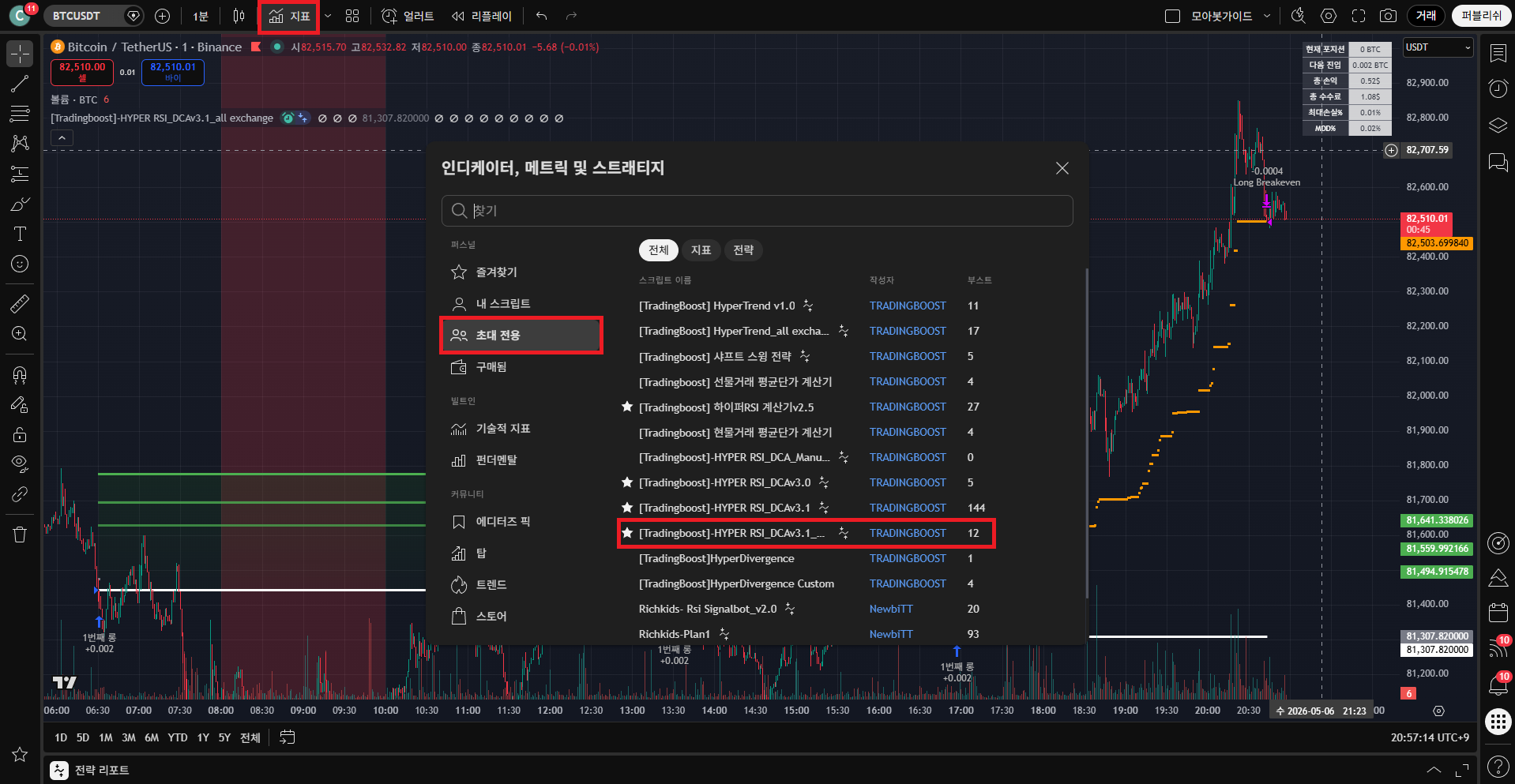The image size is (1515, 784).
Task: Open chart settings gear in top bar
Action: (x=1329, y=16)
